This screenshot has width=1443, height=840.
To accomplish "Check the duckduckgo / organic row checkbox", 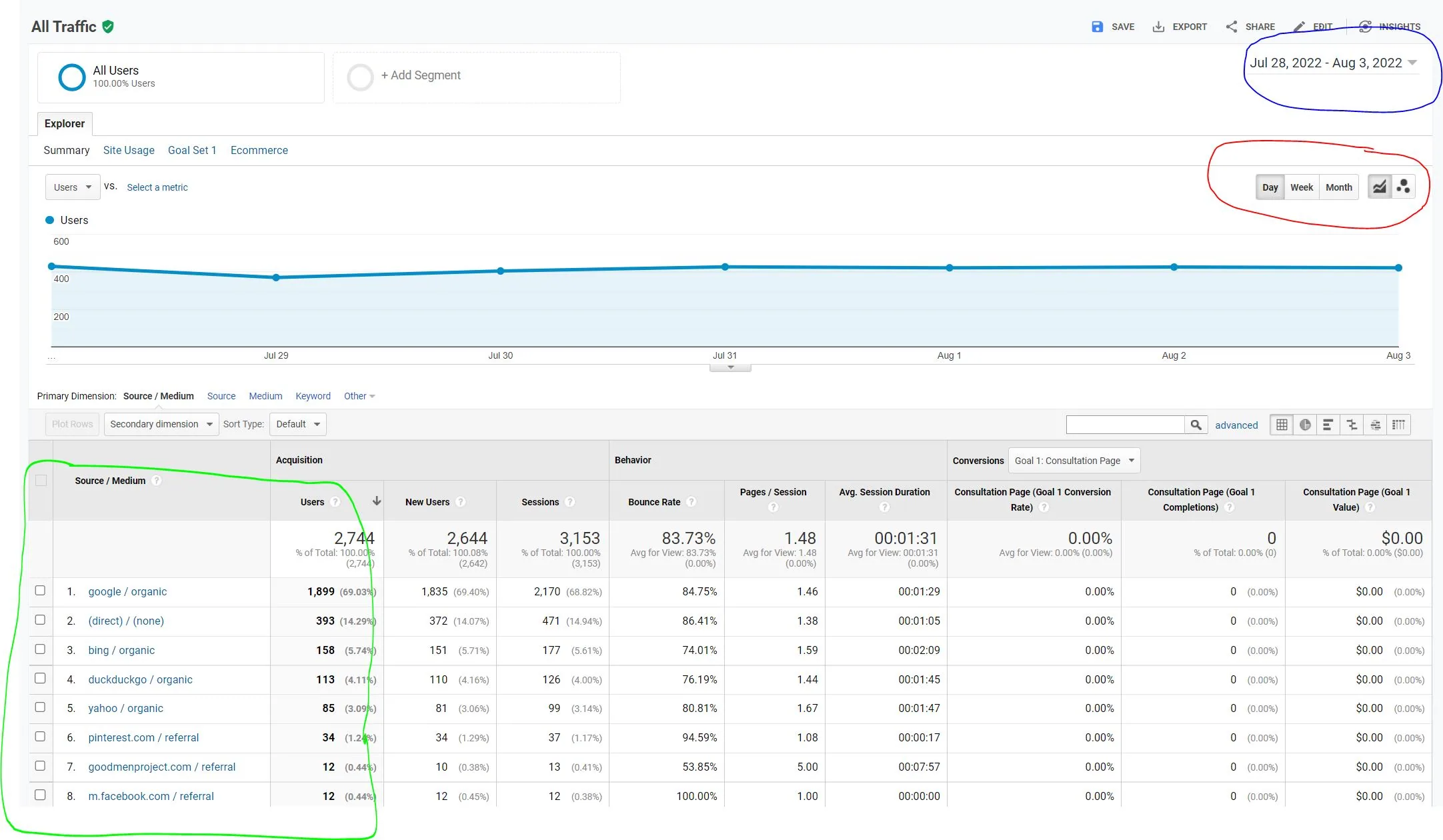I will tap(40, 678).
